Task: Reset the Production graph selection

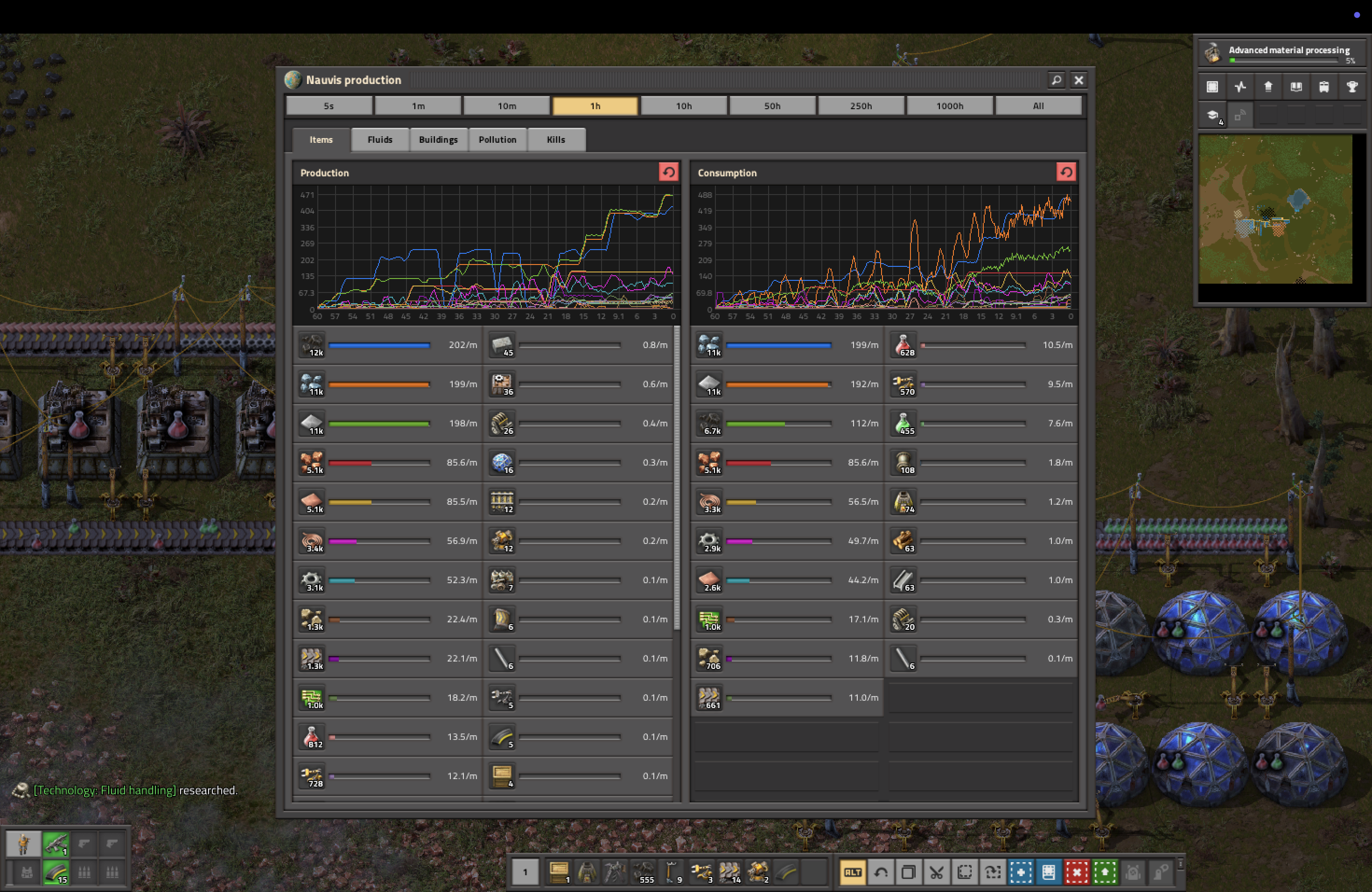Action: [669, 172]
